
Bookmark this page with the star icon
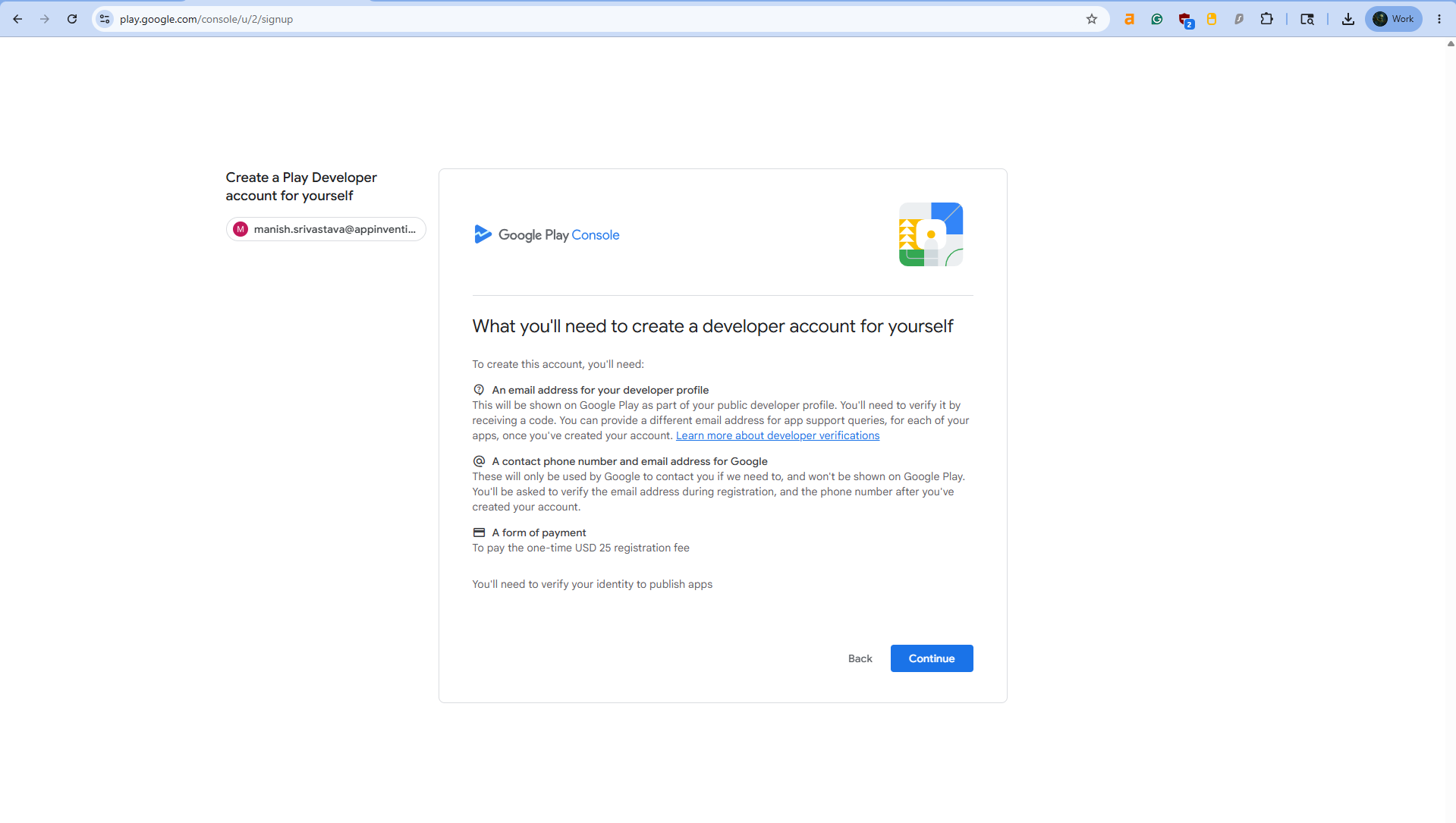pyautogui.click(x=1092, y=19)
